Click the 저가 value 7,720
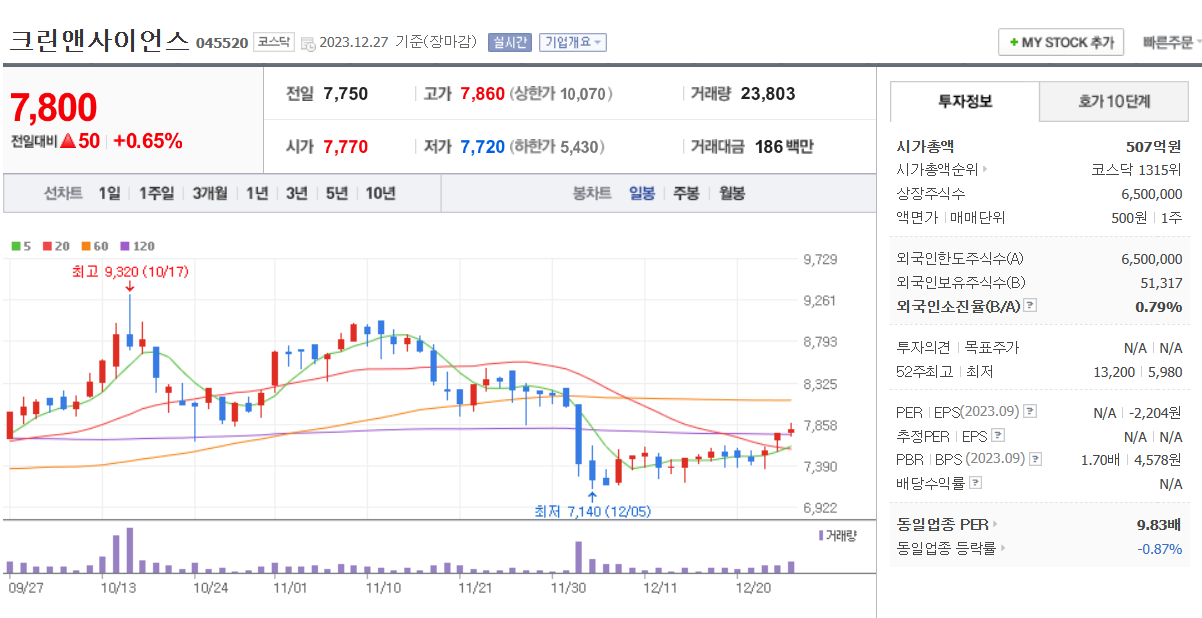Screen dimensions: 1202x618 (482, 147)
